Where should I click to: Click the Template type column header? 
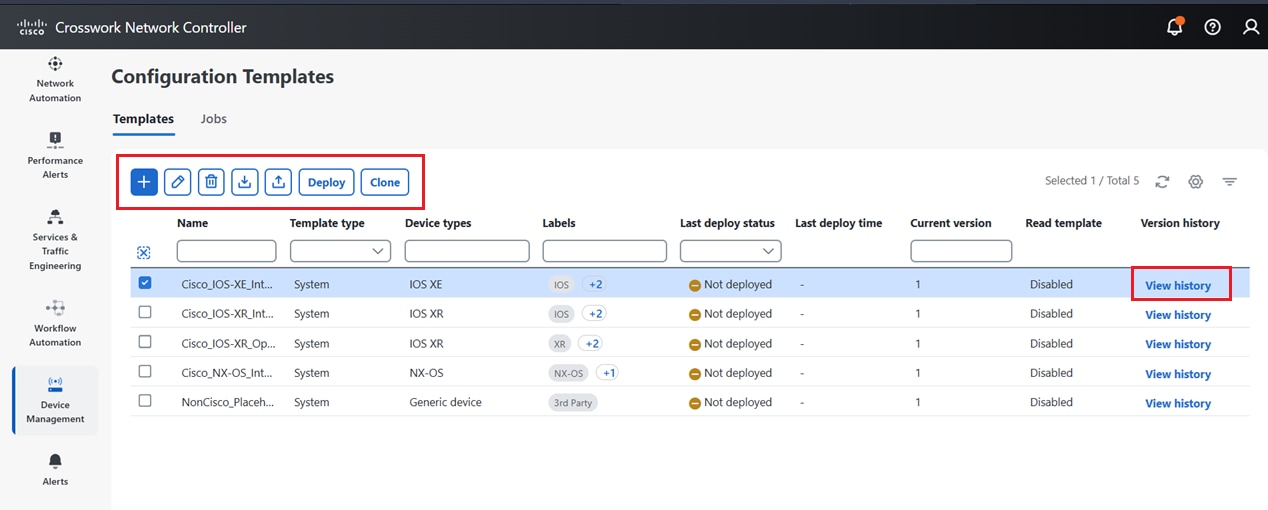point(327,223)
